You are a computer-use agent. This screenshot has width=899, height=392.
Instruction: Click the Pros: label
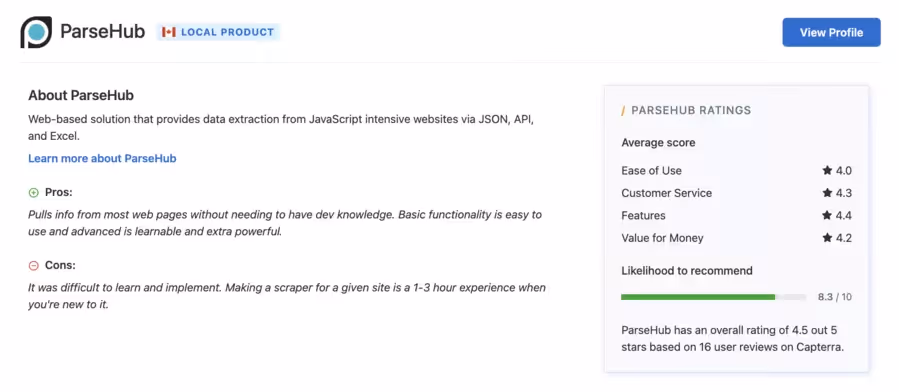pyautogui.click(x=58, y=193)
